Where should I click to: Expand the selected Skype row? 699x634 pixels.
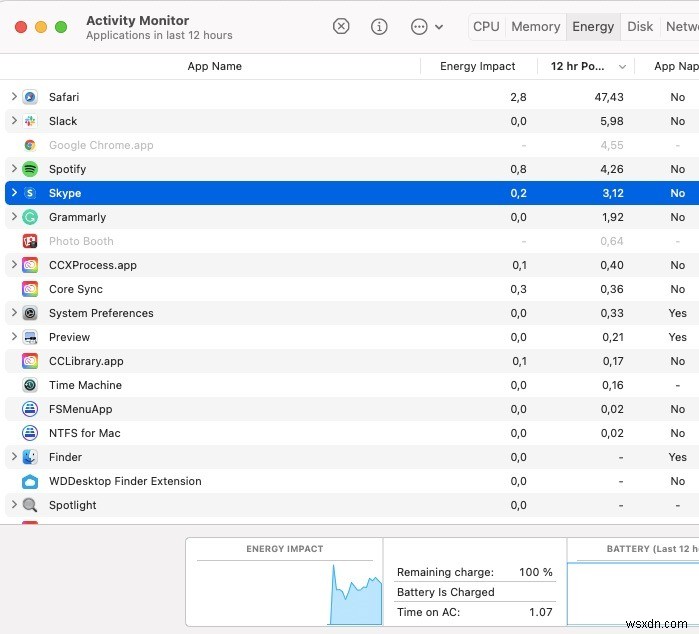[14, 193]
